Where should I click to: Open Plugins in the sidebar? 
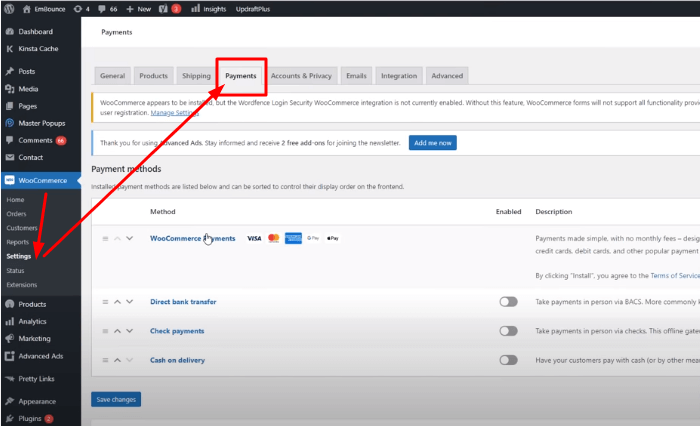(29, 418)
